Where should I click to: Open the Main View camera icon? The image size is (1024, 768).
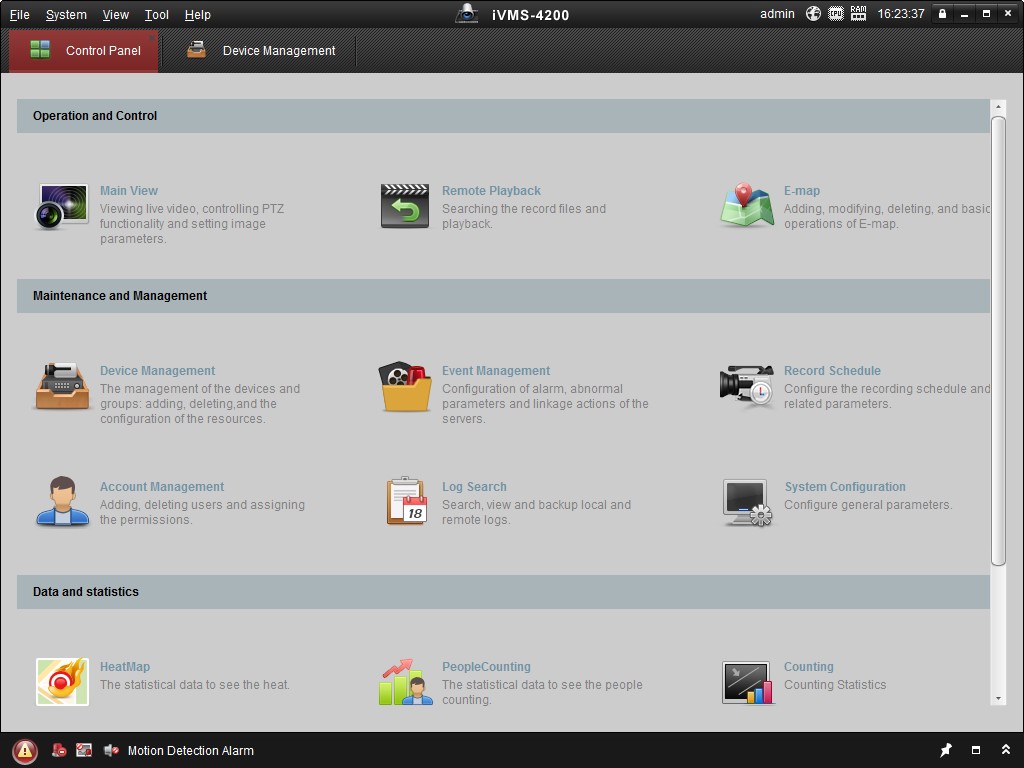click(x=61, y=206)
